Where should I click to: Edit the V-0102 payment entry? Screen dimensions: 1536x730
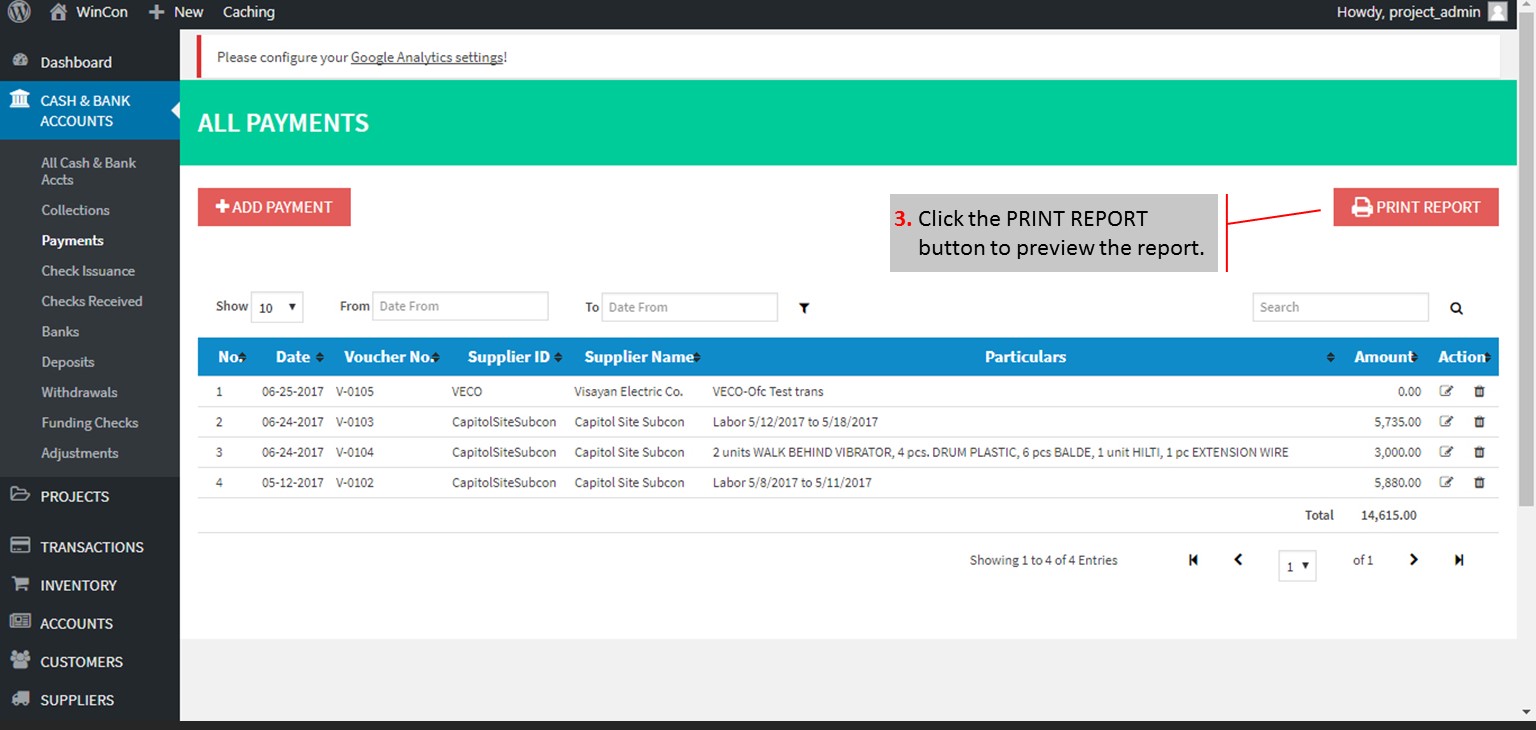(x=1446, y=483)
